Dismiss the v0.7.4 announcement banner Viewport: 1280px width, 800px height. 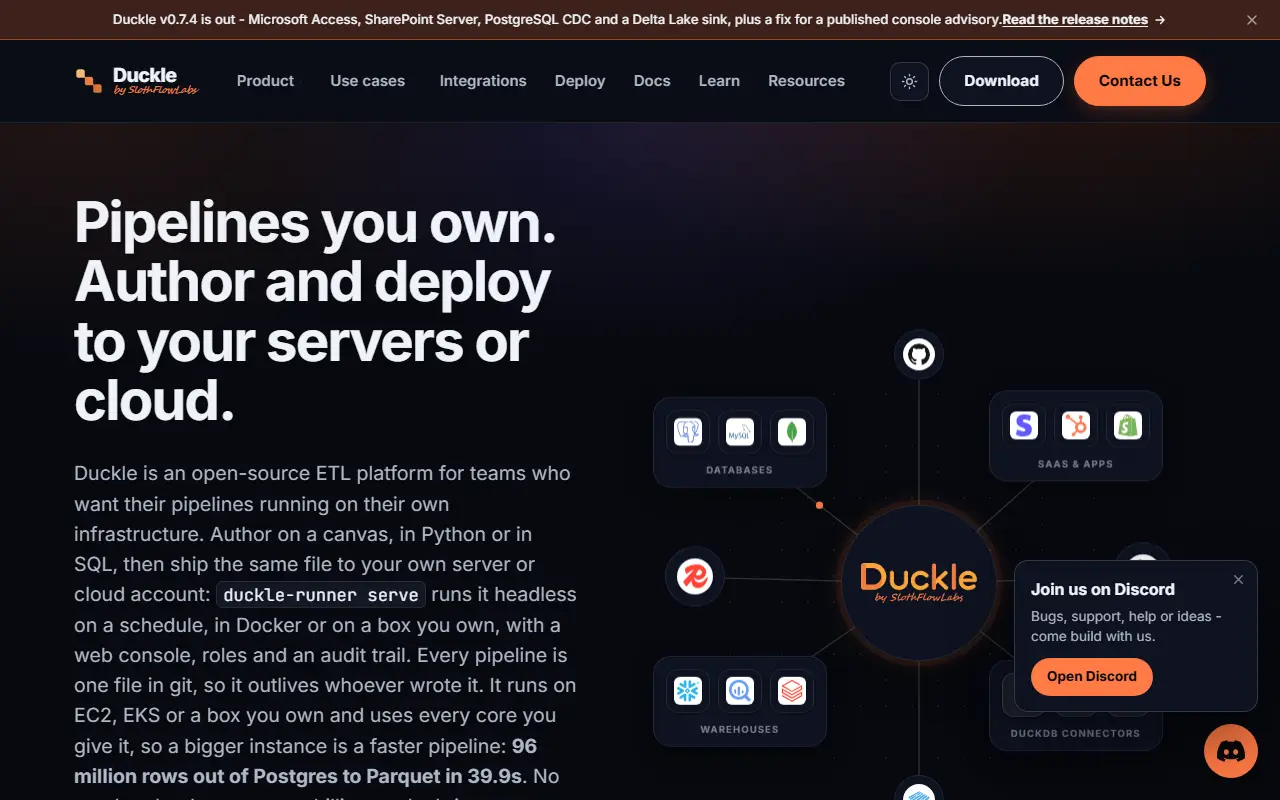point(1252,19)
